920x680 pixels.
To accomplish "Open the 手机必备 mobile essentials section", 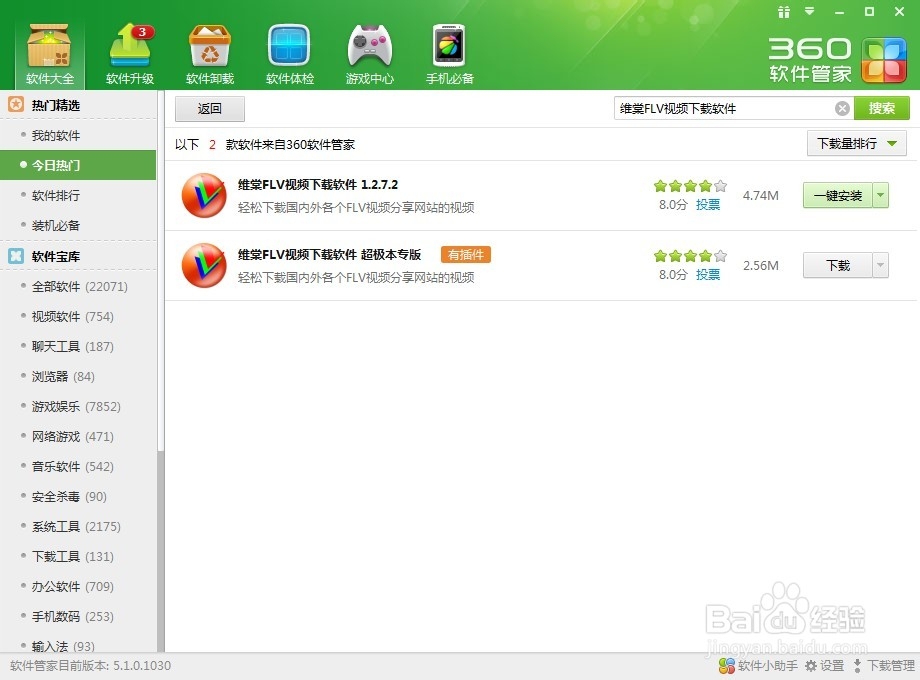I will coord(449,54).
